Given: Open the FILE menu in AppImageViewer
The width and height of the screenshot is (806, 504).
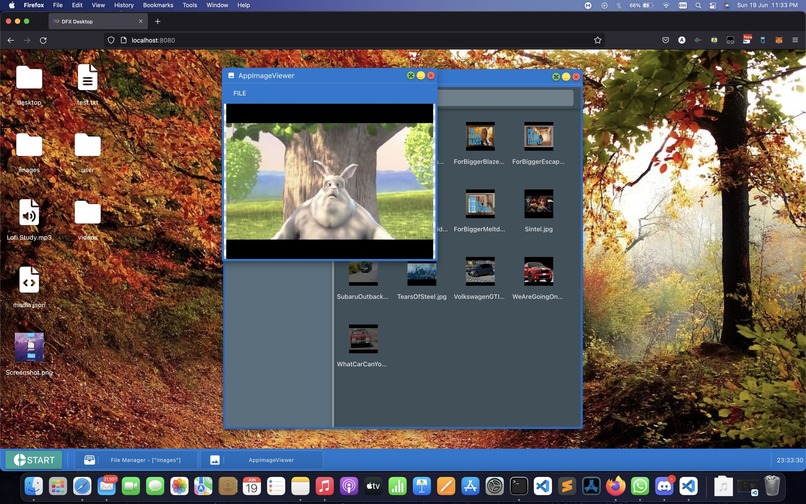Looking at the screenshot, I should coord(240,93).
